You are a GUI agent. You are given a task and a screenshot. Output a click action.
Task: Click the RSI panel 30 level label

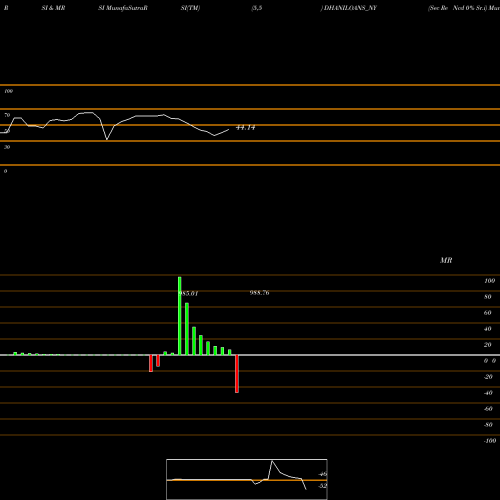click(7, 147)
